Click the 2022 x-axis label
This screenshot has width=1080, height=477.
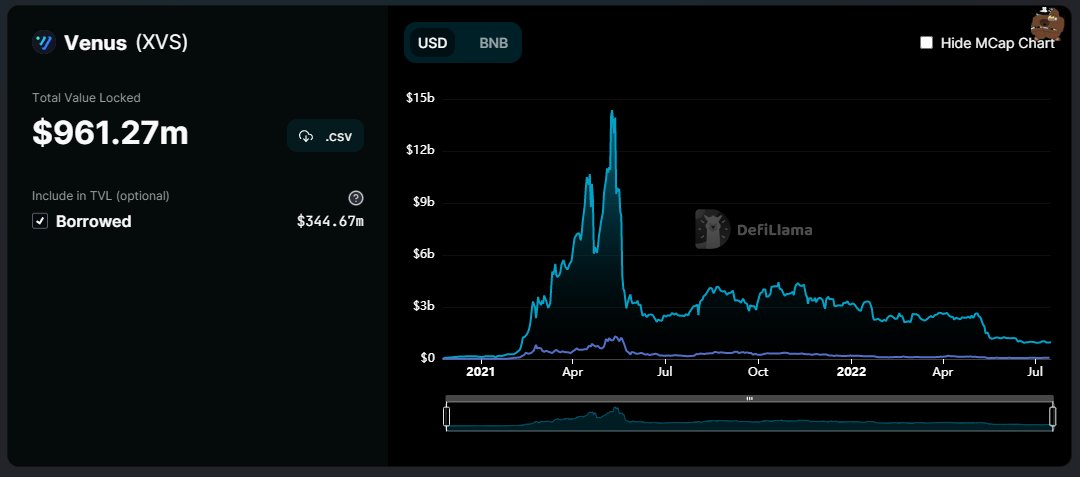point(851,372)
